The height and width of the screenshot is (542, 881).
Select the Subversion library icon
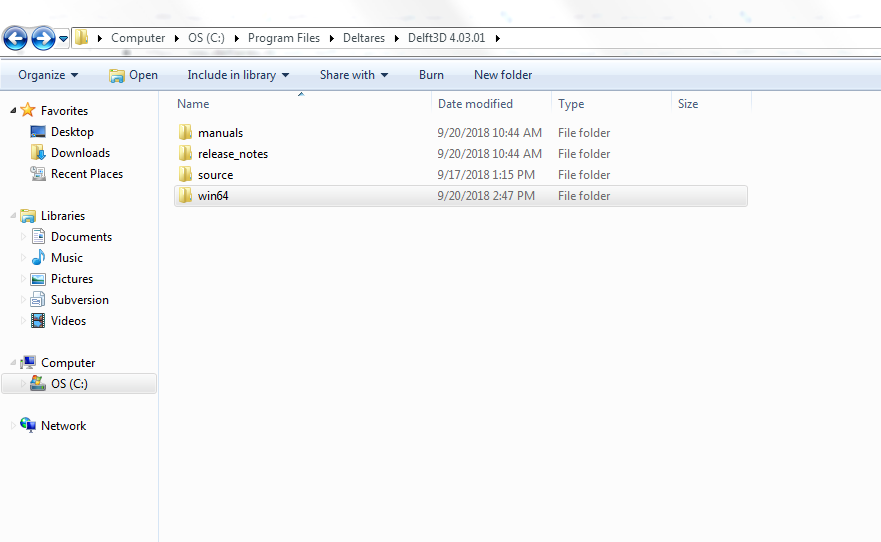click(x=38, y=300)
